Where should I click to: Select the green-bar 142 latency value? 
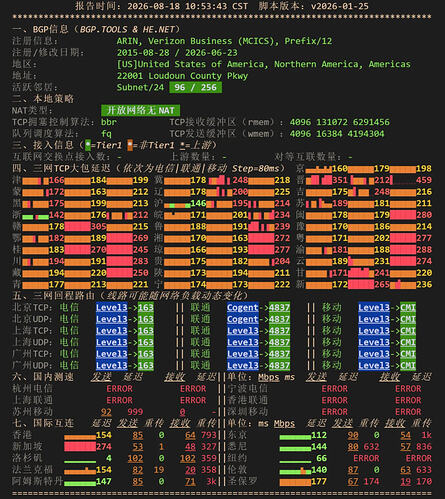[56, 215]
